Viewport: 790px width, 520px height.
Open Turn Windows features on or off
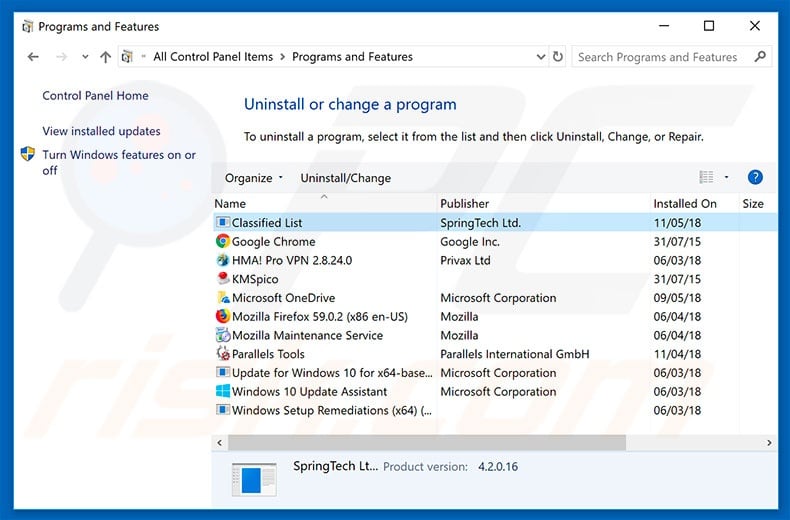point(119,162)
